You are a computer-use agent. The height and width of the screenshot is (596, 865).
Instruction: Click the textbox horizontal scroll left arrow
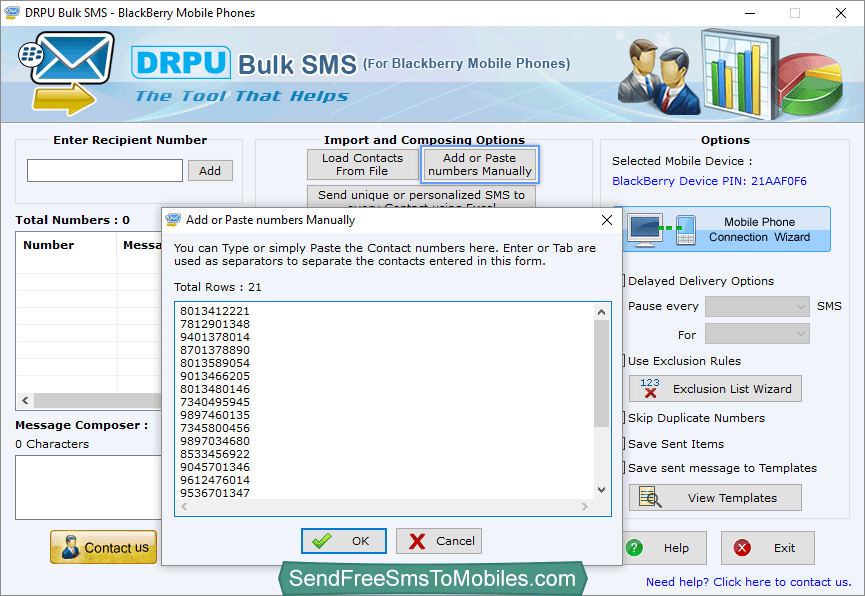click(184, 507)
